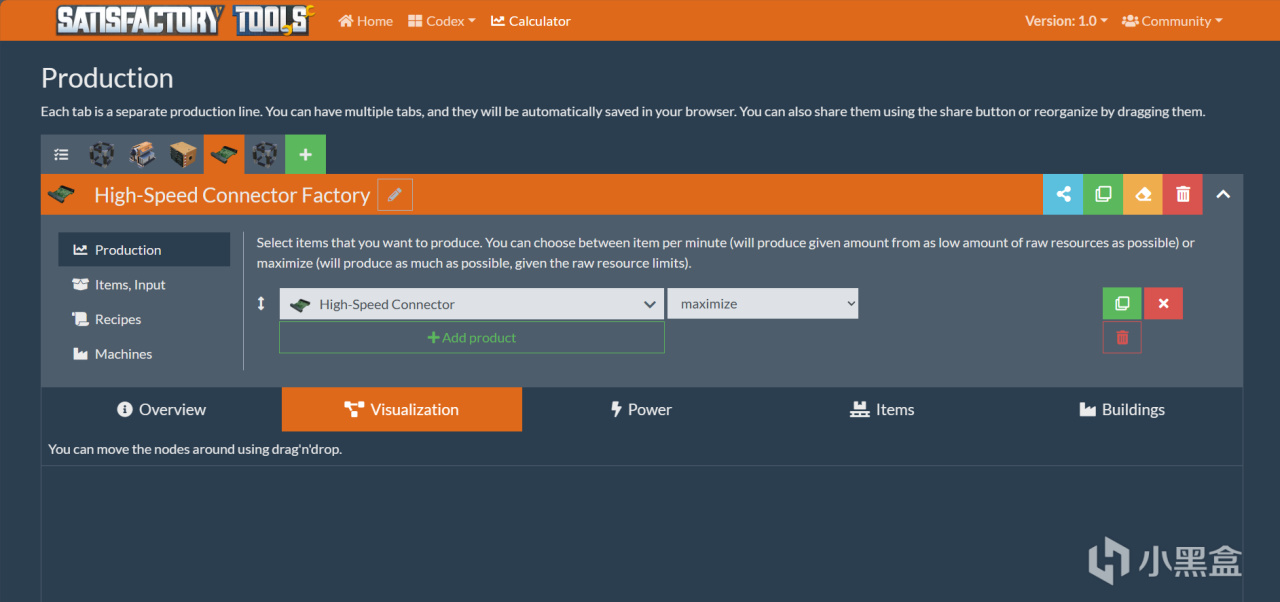Select the Production sidebar section
1280x602 pixels.
[144, 250]
